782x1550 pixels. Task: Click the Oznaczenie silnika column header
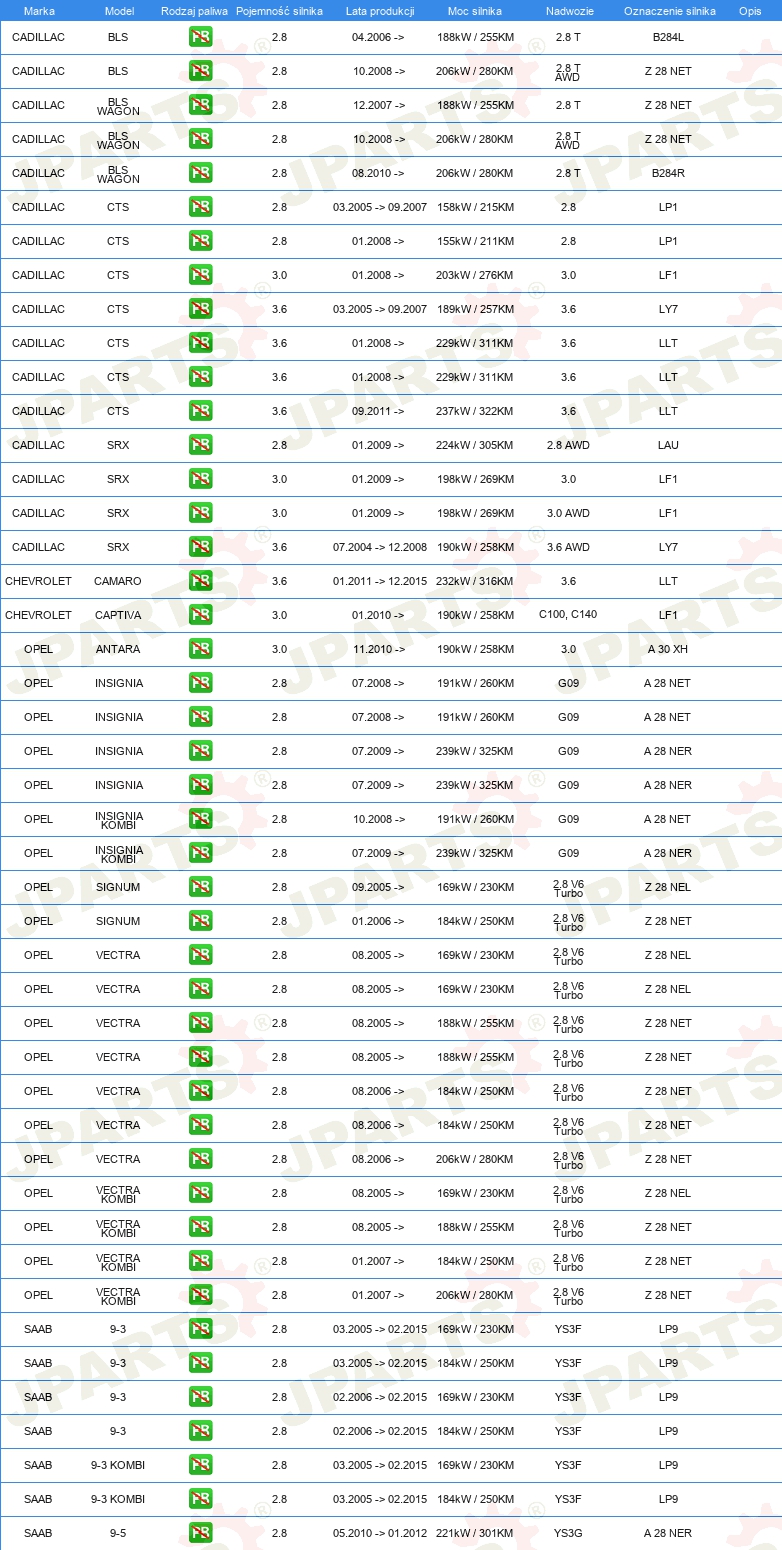point(669,11)
